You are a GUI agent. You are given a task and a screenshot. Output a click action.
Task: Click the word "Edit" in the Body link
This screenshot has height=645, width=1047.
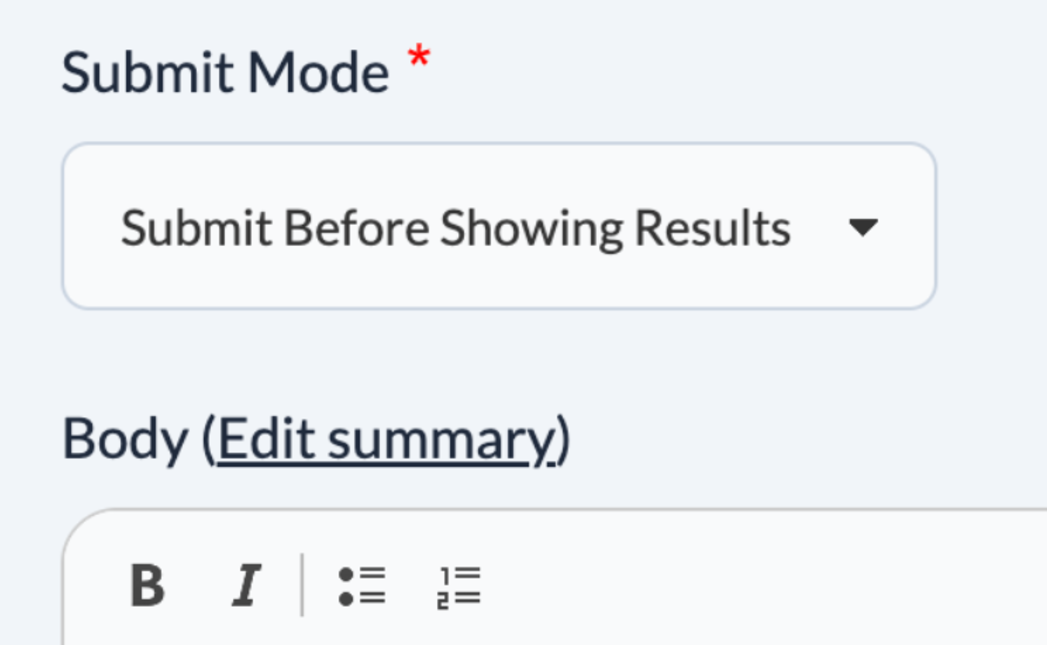(266, 440)
